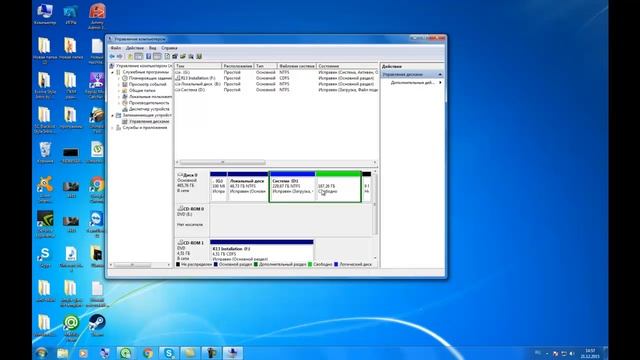The image size is (640, 360).
Task: Expand the Службы и приложения node
Action: tap(113, 128)
